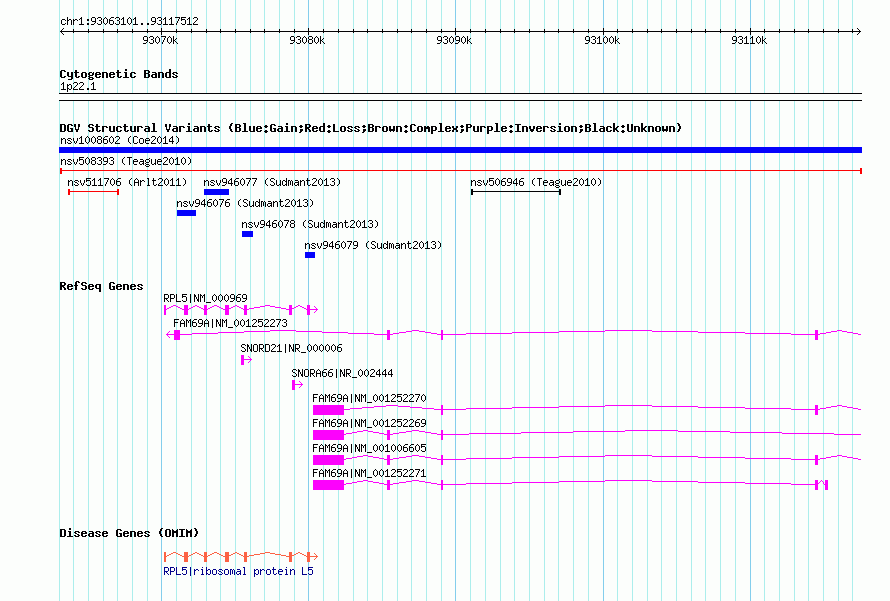The image size is (890, 601).
Task: Click the DGV Structural Variants track title
Action: coord(371,128)
